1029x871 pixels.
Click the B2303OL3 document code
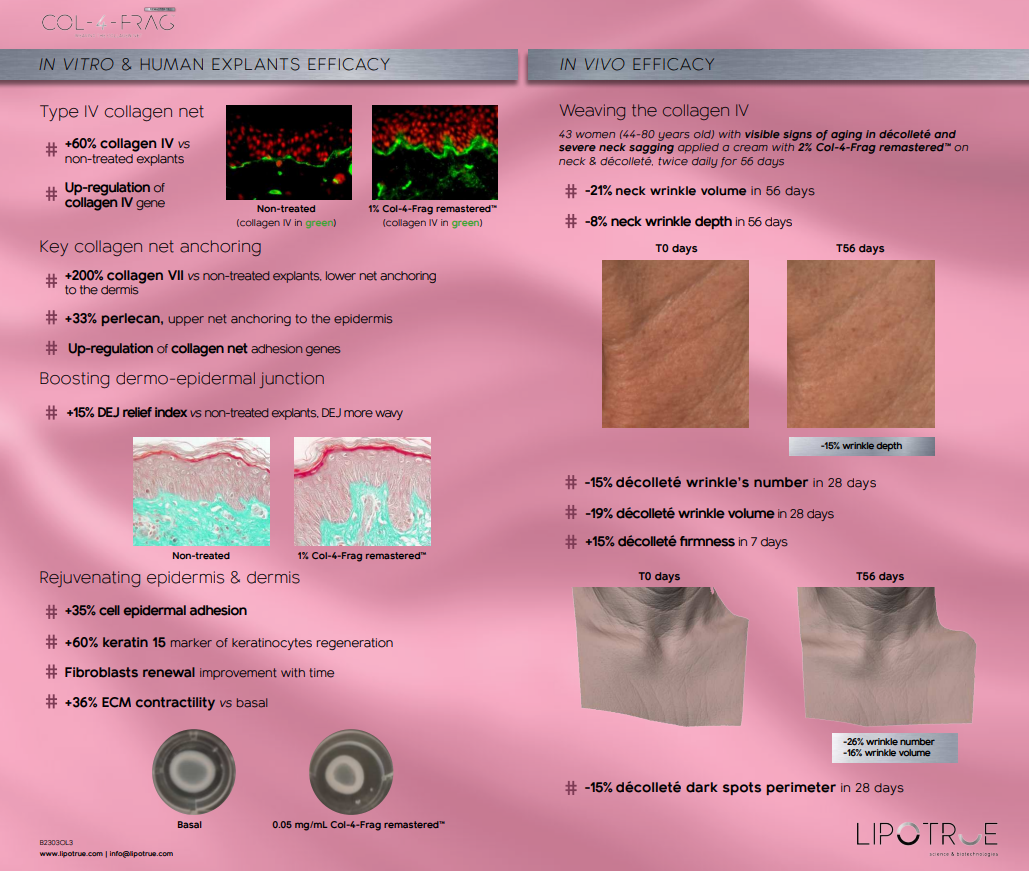click(x=56, y=842)
